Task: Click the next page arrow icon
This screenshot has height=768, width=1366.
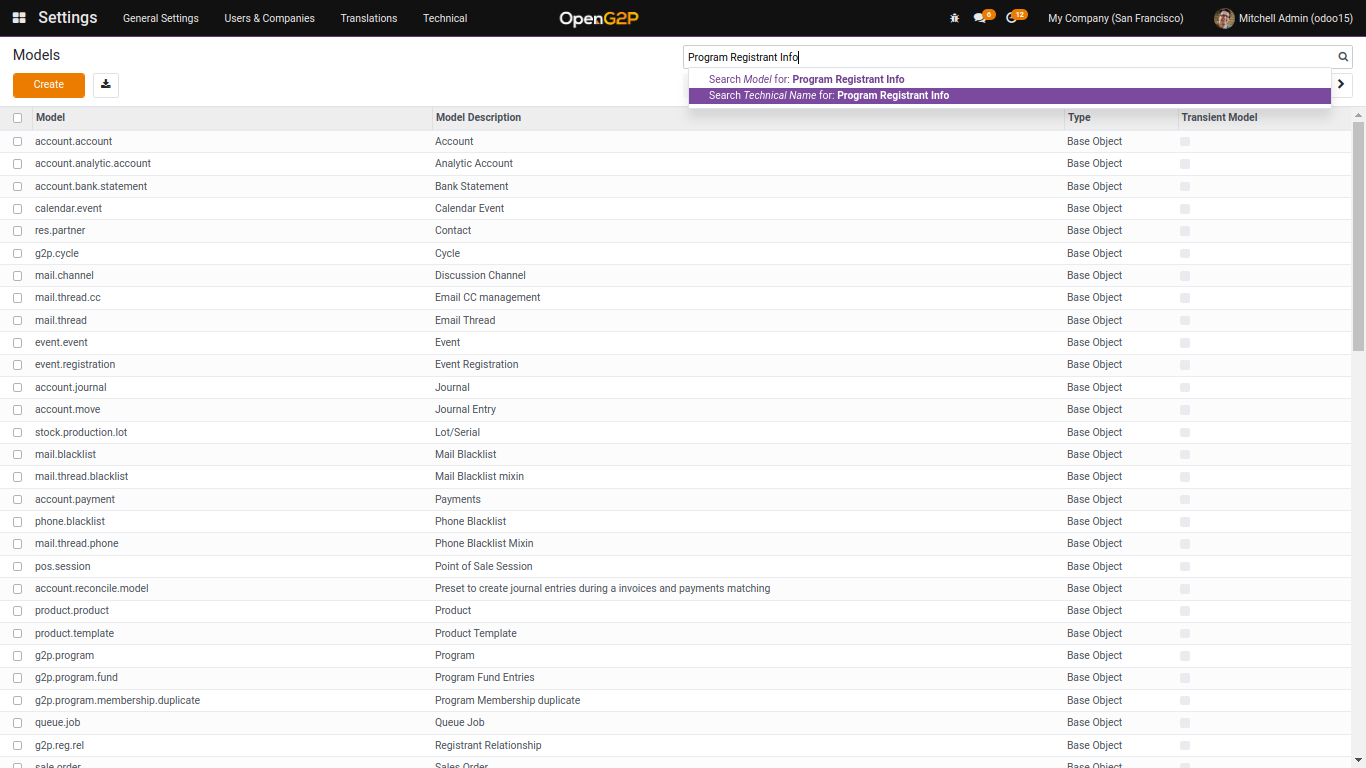Action: click(x=1341, y=85)
